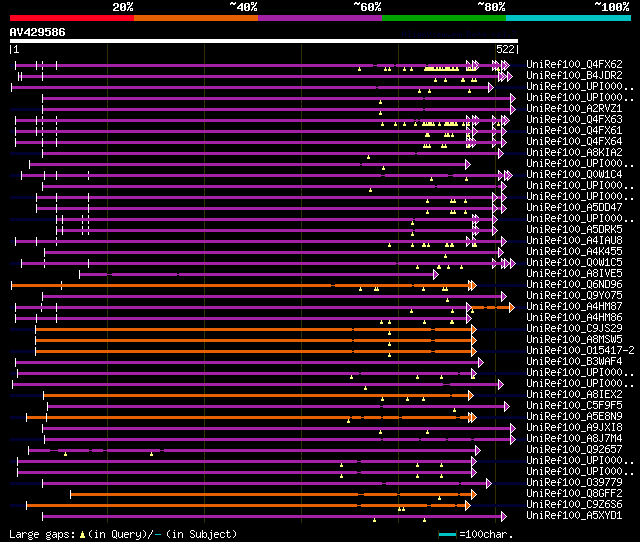The width and height of the screenshot is (640, 542).
Task: Open hit UniRef100_C9JS29
Action: [x=574, y=329]
